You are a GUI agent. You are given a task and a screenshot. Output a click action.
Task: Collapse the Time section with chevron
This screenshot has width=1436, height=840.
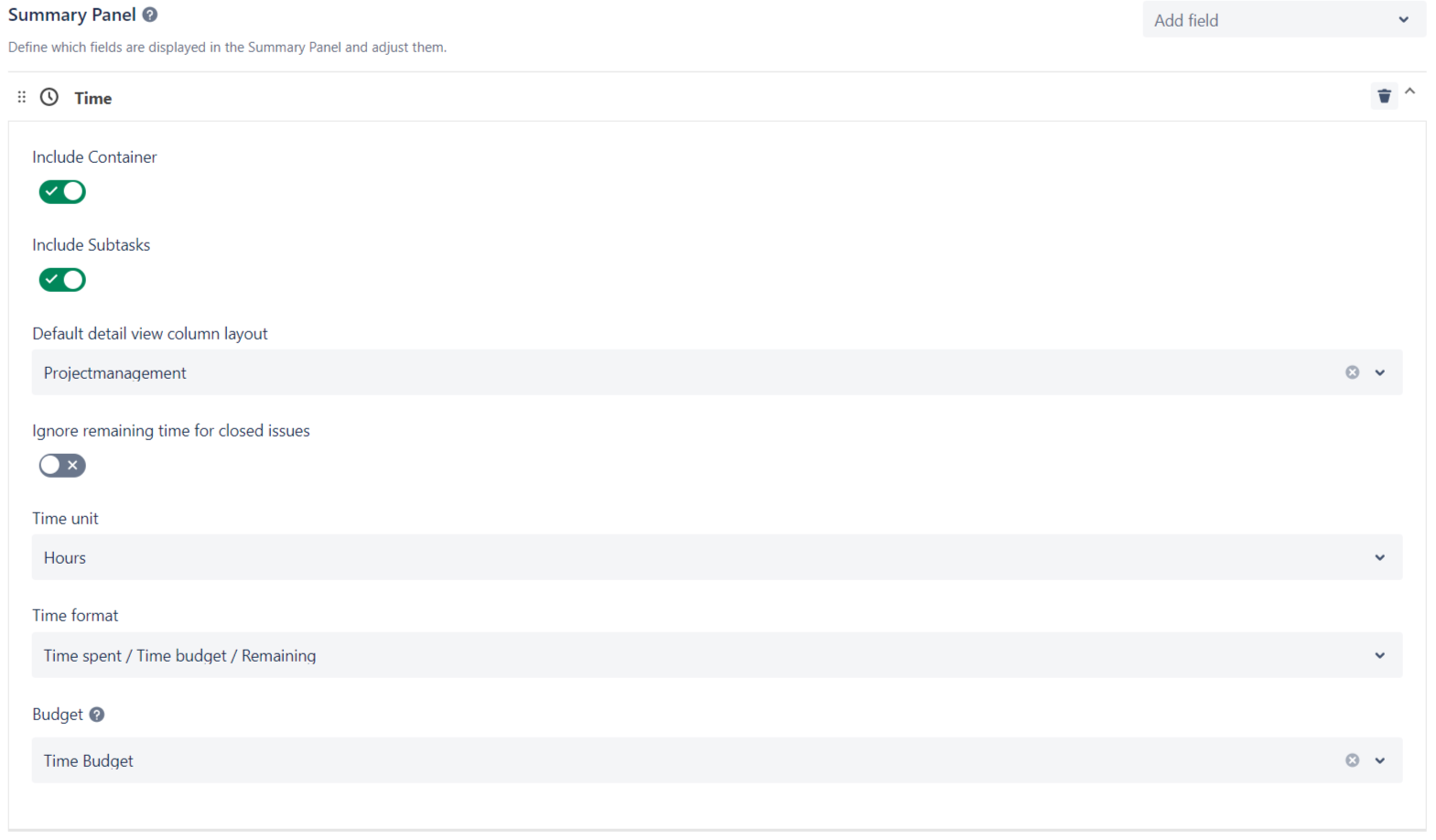tap(1410, 92)
